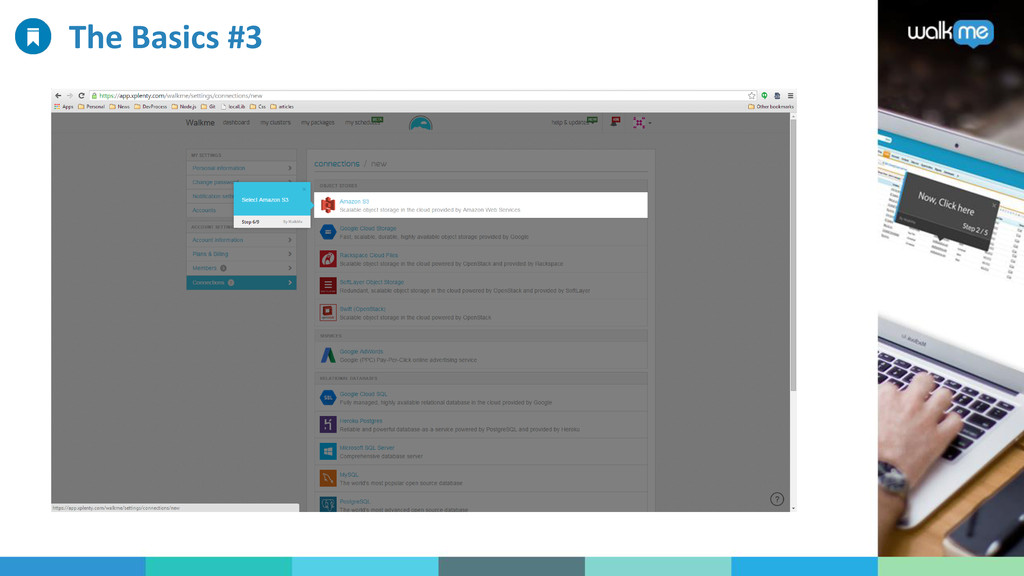Screen dimensions: 1024x576
Task: Select Heroku Postgres link
Action: tap(360, 421)
